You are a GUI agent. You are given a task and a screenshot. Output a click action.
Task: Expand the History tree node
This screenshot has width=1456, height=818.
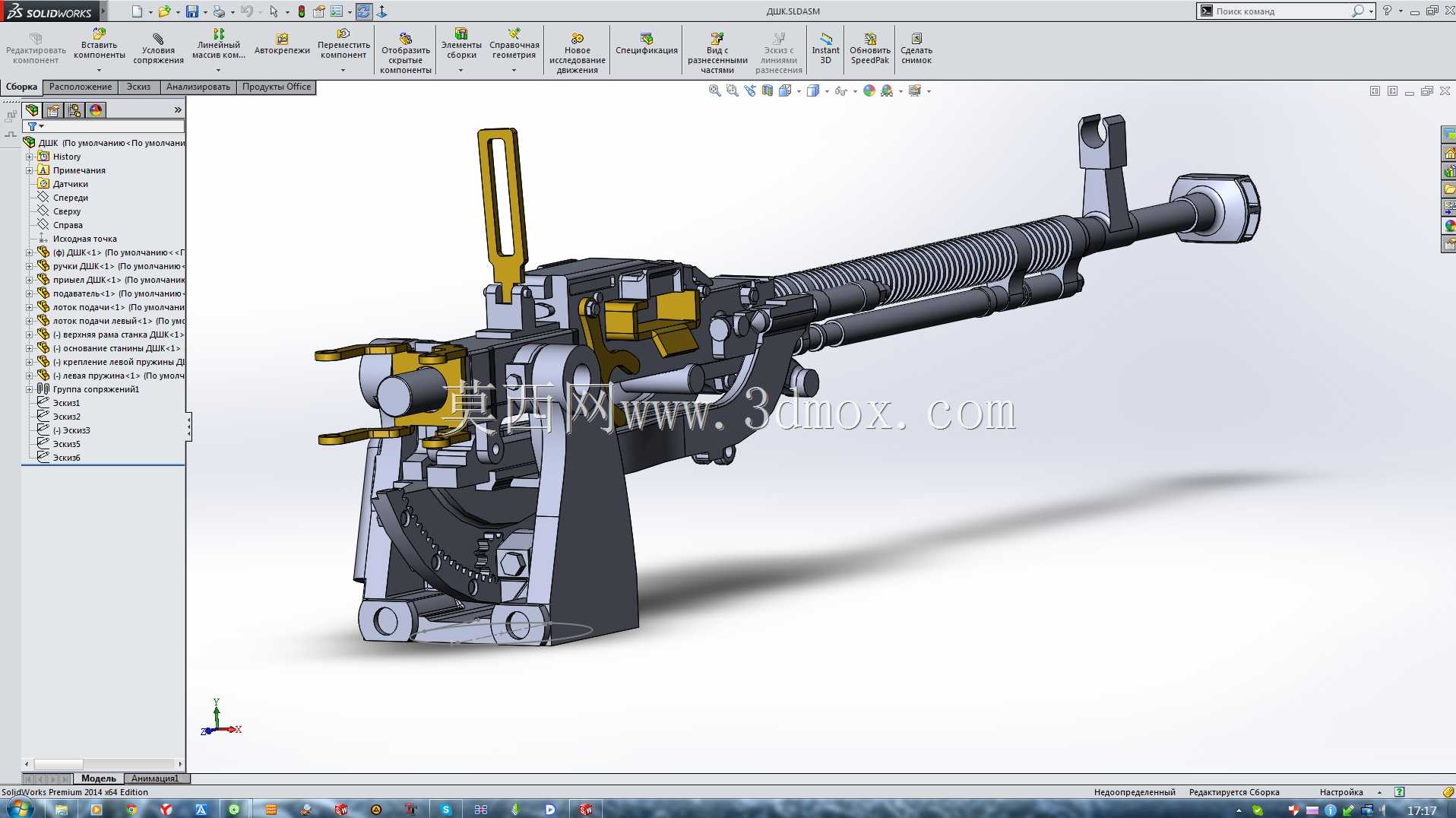(x=30, y=157)
